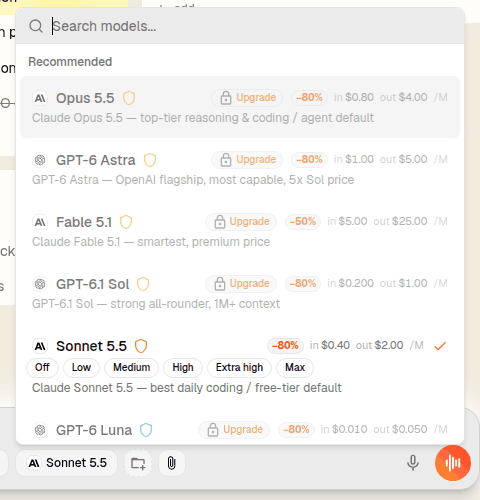Click the 'out $4.00' price on Opus 5.5
480x500 pixels.
point(404,97)
